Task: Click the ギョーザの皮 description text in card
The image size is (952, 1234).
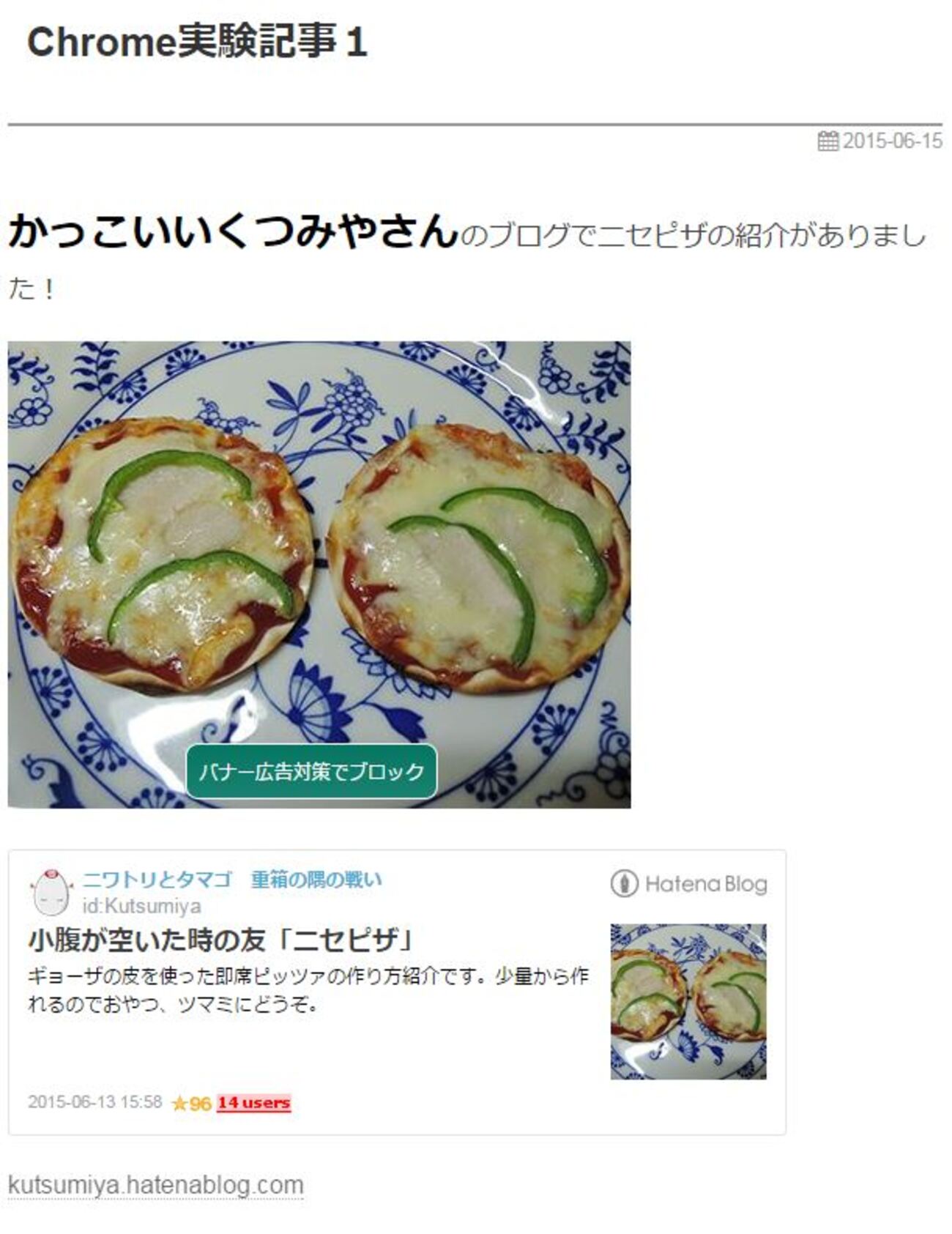Action: click(308, 990)
